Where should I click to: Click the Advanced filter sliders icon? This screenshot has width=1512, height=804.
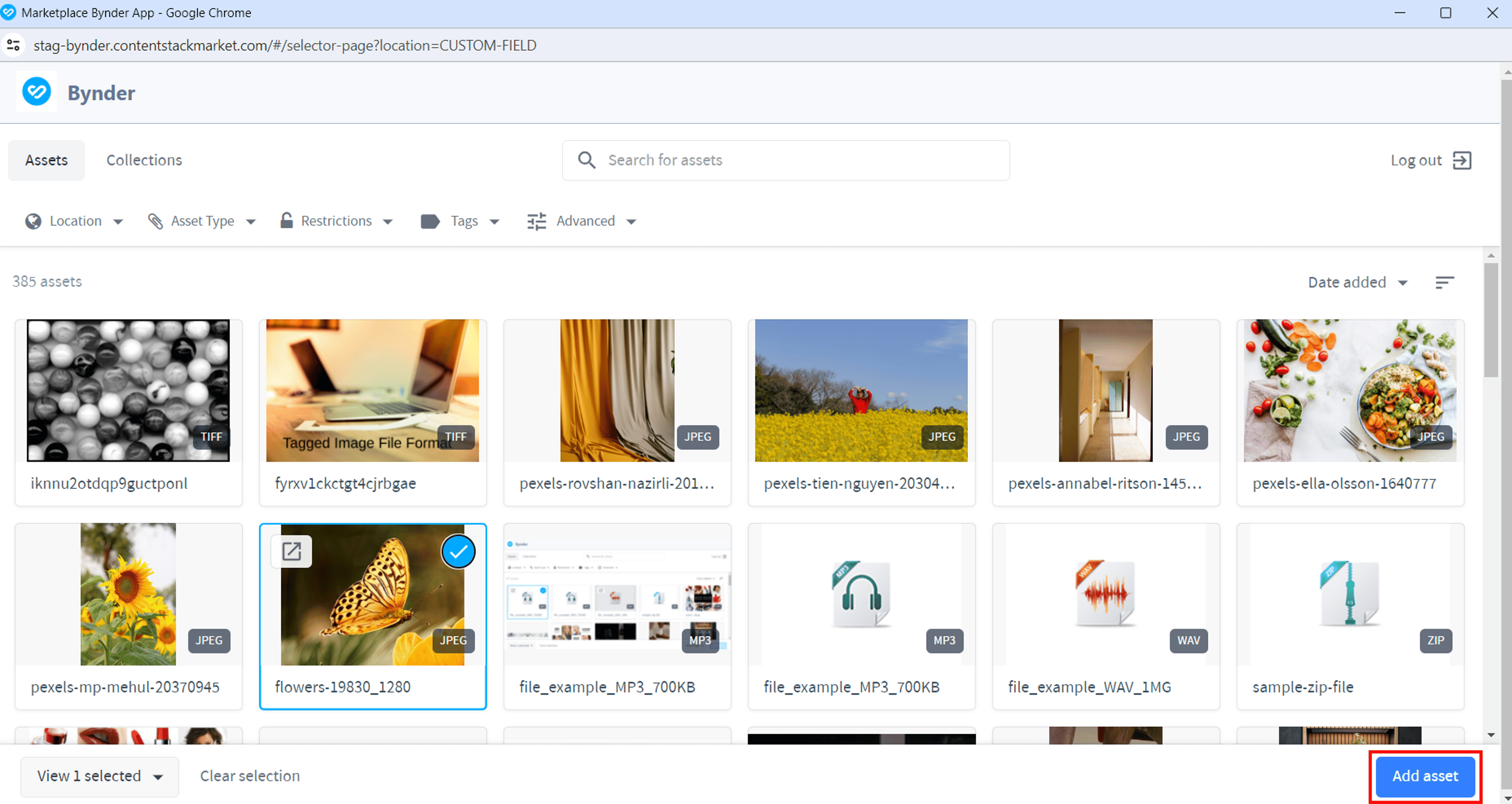tap(536, 221)
